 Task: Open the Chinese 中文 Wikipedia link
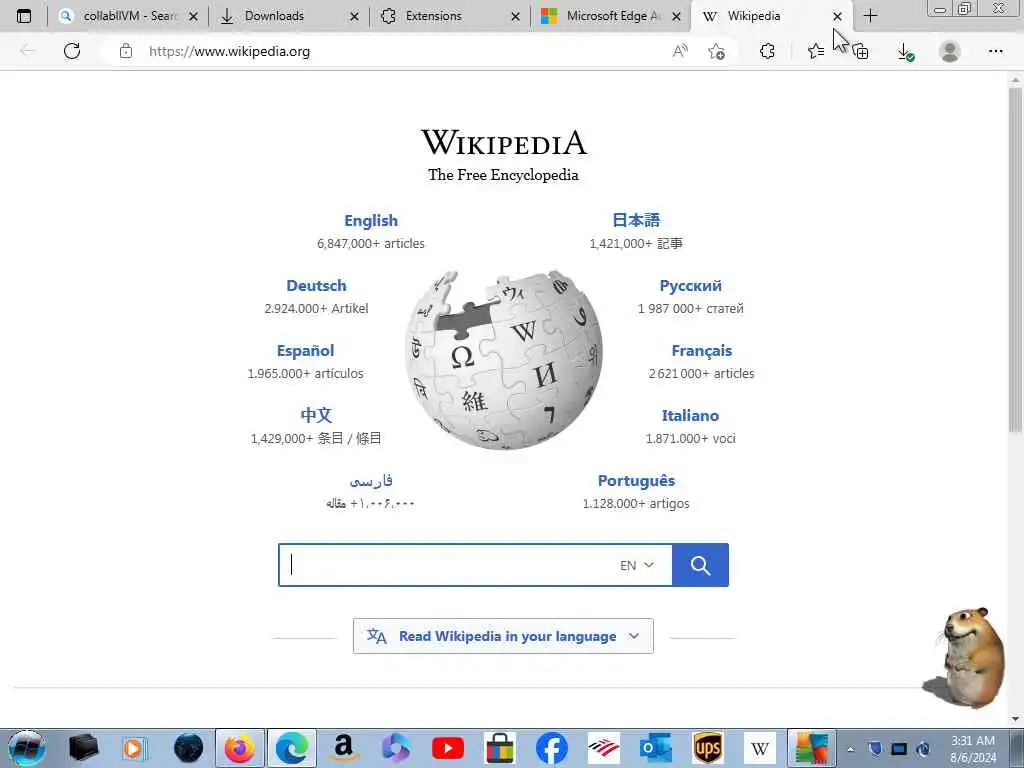316,415
